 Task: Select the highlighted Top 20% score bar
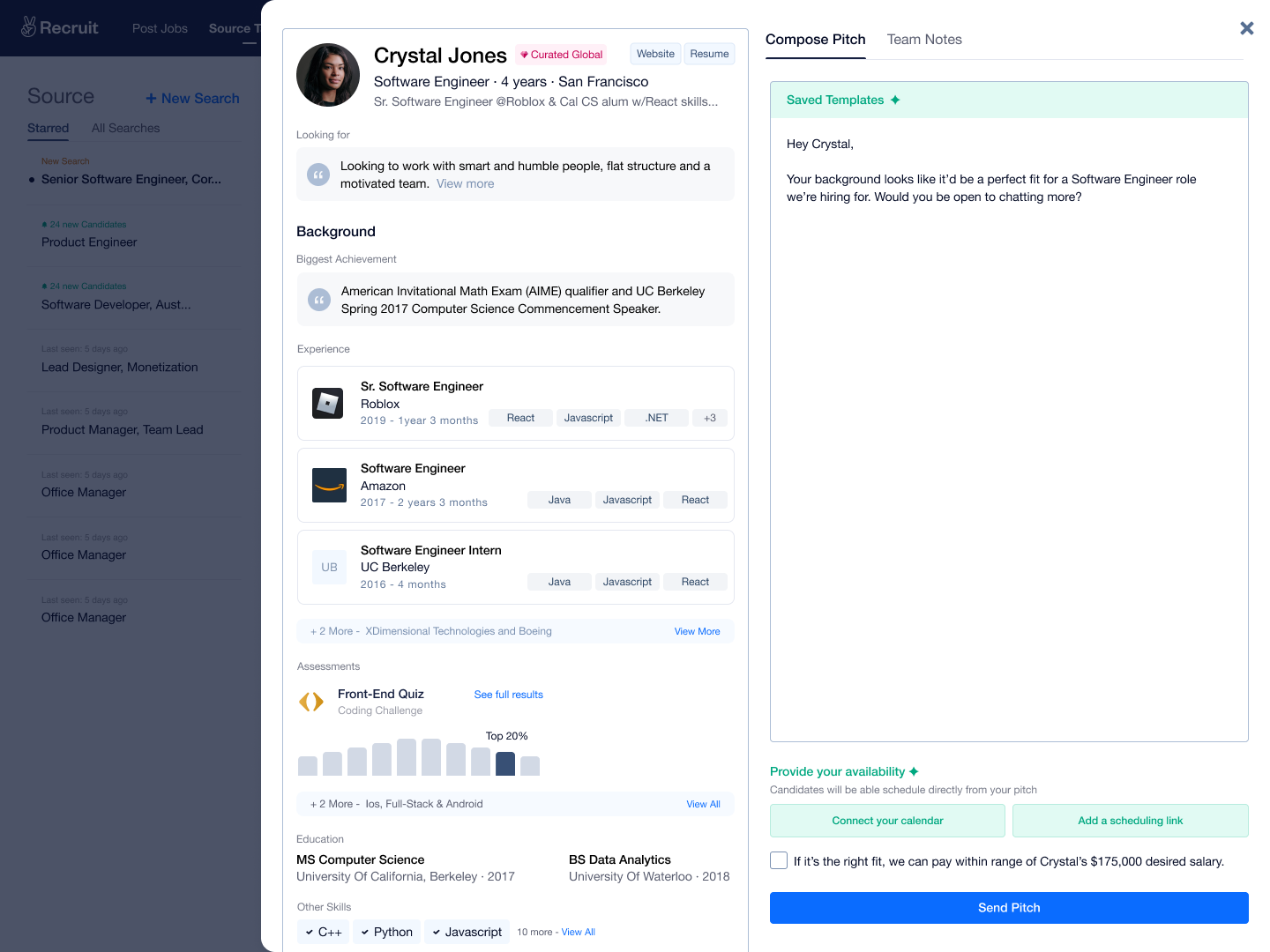(504, 763)
